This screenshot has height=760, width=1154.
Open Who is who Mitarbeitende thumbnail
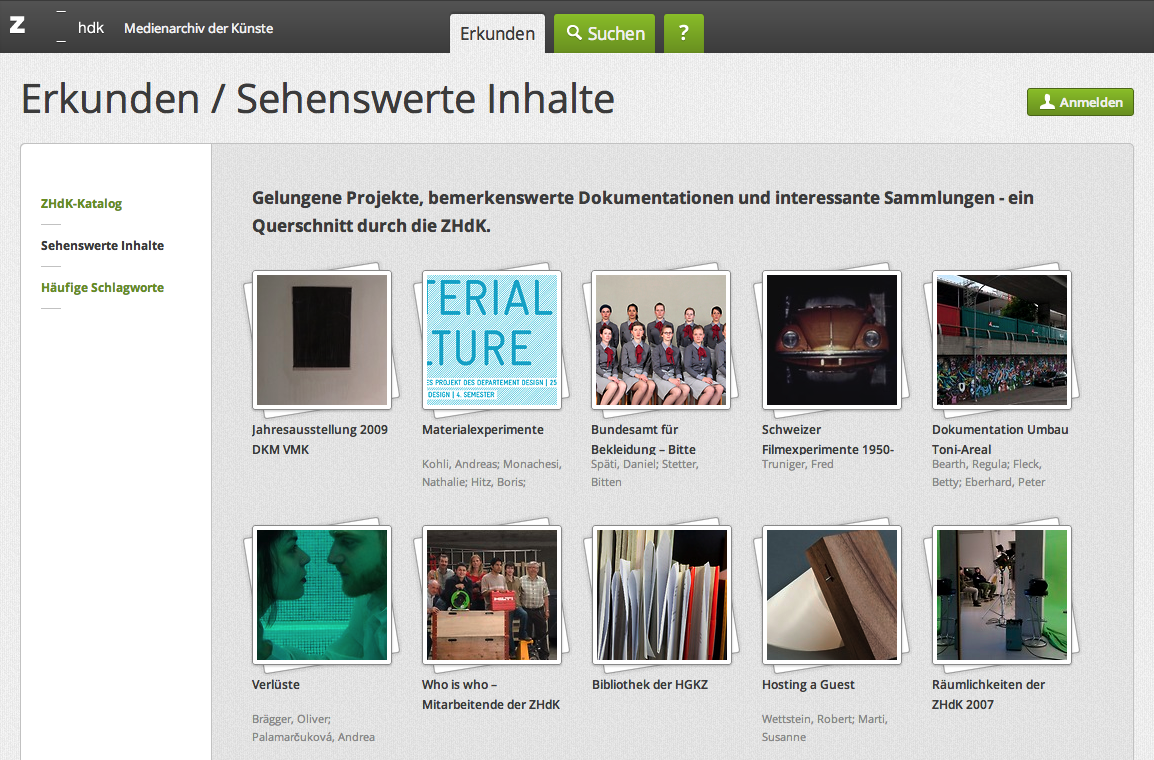(492, 595)
